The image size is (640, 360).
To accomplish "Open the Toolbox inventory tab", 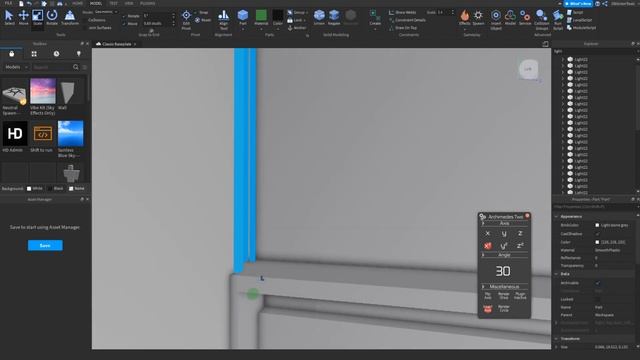I will (x=11, y=54).
